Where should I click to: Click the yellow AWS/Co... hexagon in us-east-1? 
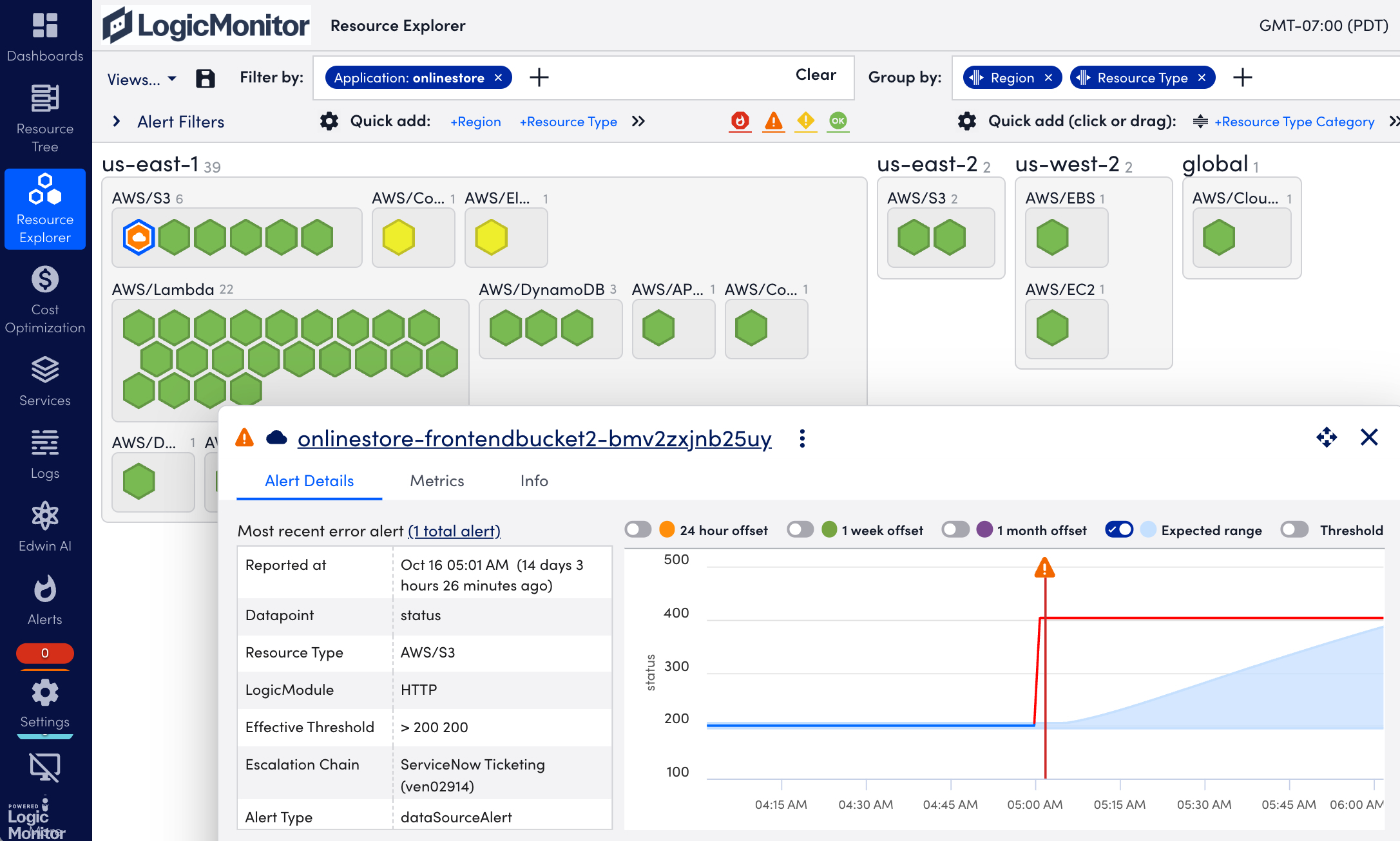[399, 237]
